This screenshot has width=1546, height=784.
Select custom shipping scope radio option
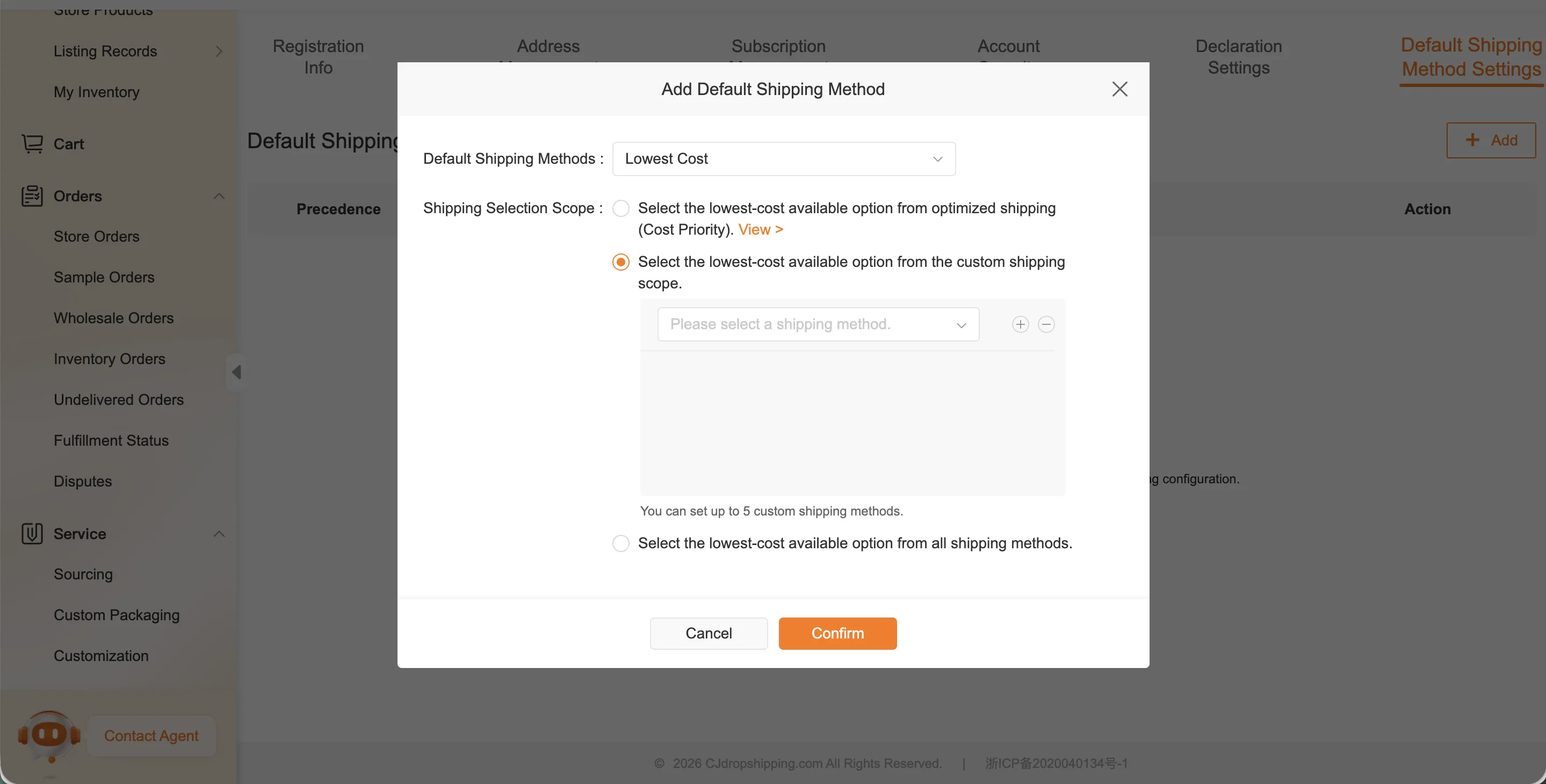coord(620,262)
